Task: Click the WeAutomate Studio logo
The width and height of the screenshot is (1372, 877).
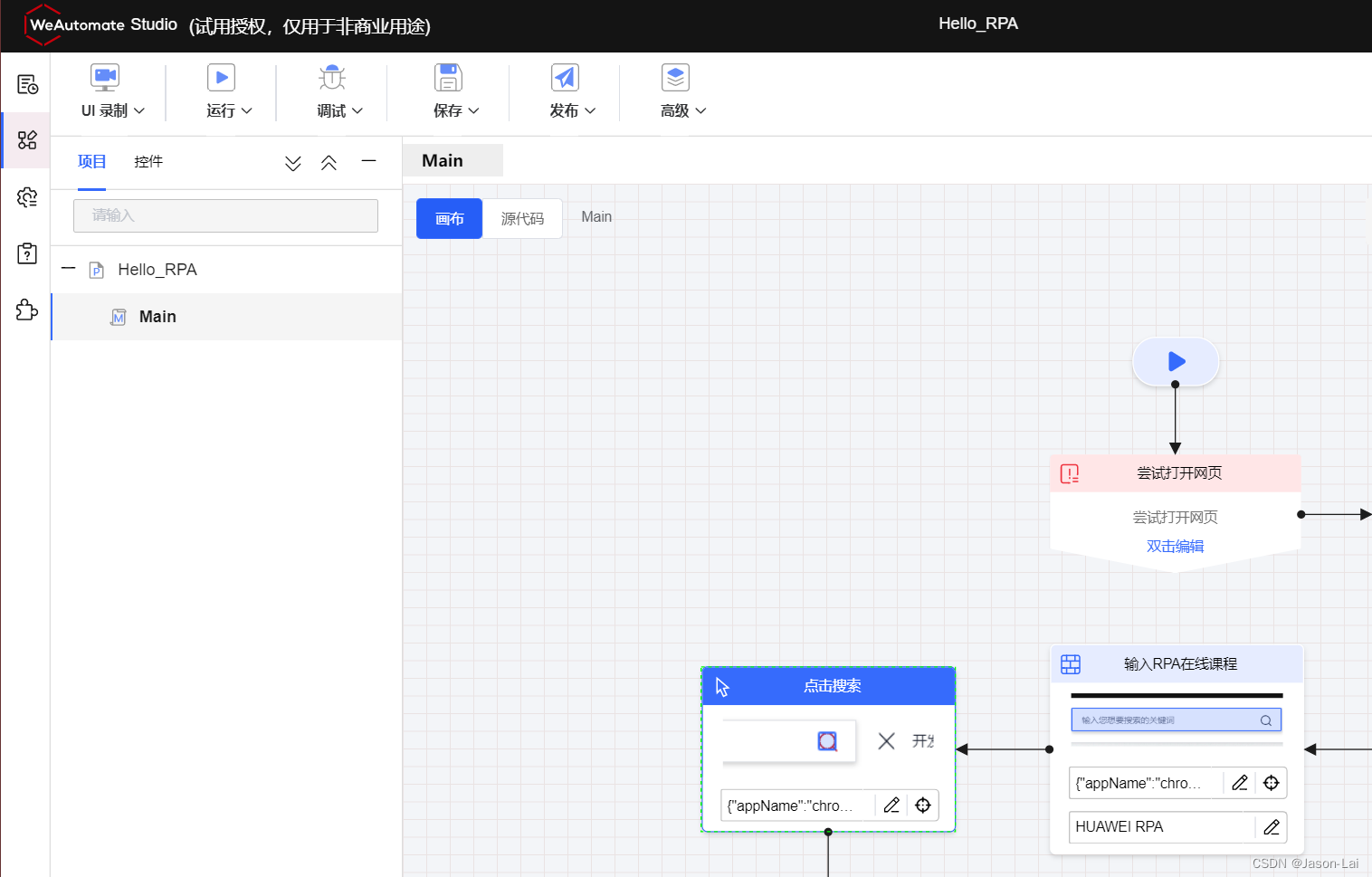Action: (101, 24)
